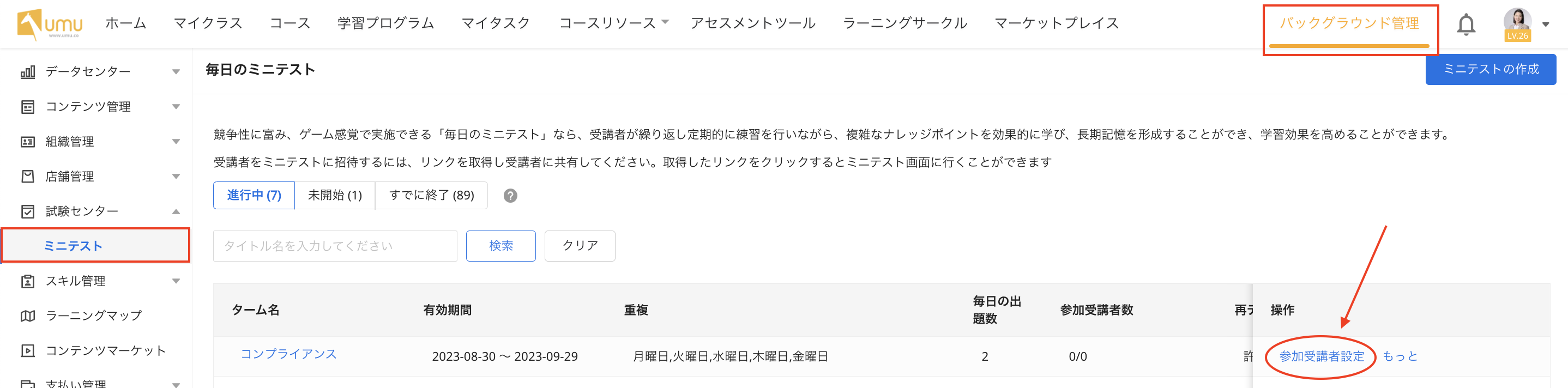Switch to the 未開始 (1) tab
The height and width of the screenshot is (388, 1568).
click(335, 195)
